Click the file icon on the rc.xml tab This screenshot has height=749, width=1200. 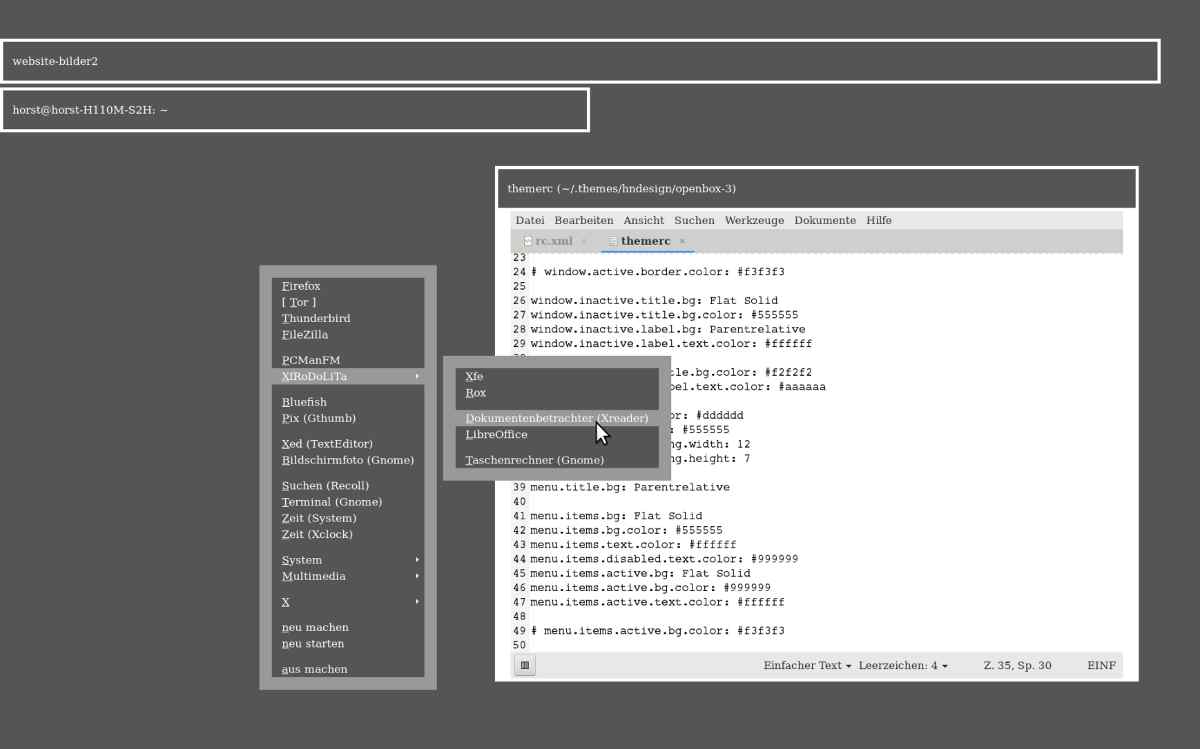point(528,241)
